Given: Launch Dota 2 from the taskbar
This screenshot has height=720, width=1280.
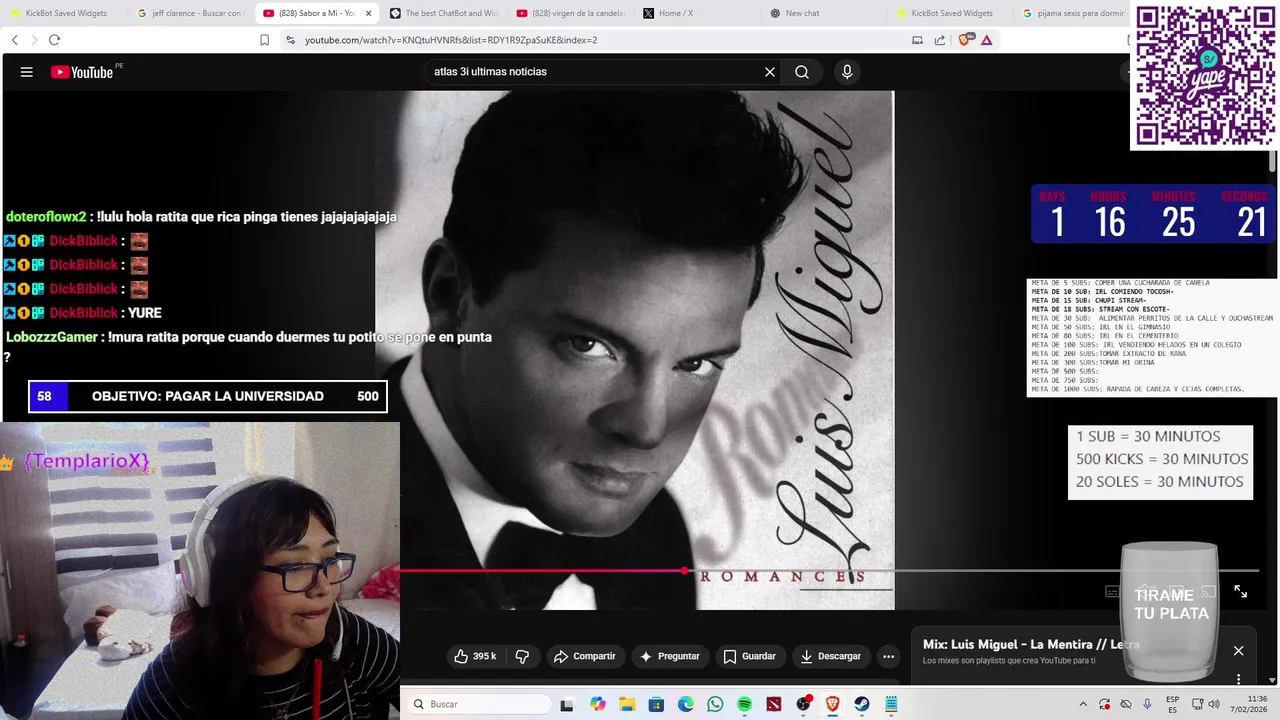Looking at the screenshot, I should pos(774,704).
